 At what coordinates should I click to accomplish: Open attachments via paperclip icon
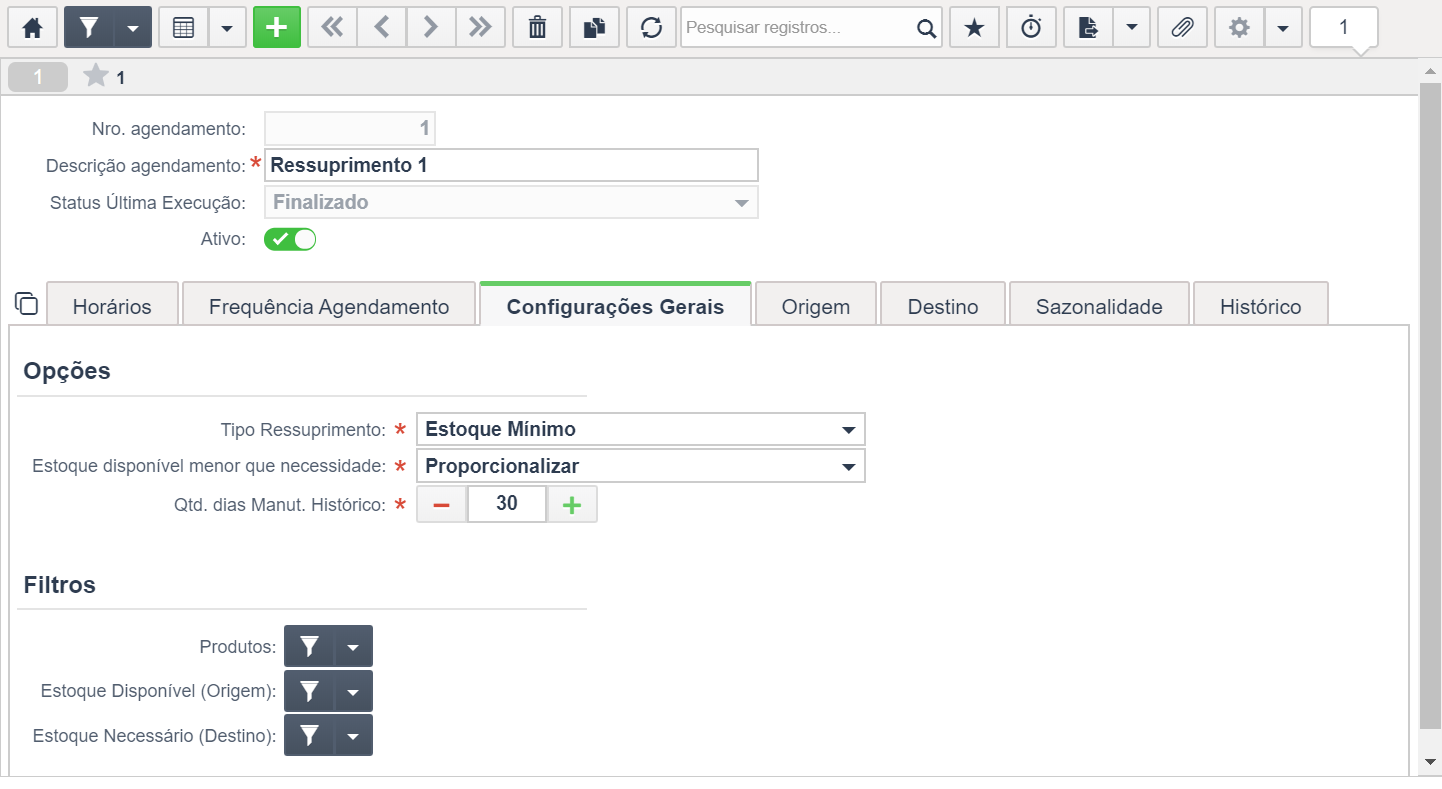click(1183, 28)
